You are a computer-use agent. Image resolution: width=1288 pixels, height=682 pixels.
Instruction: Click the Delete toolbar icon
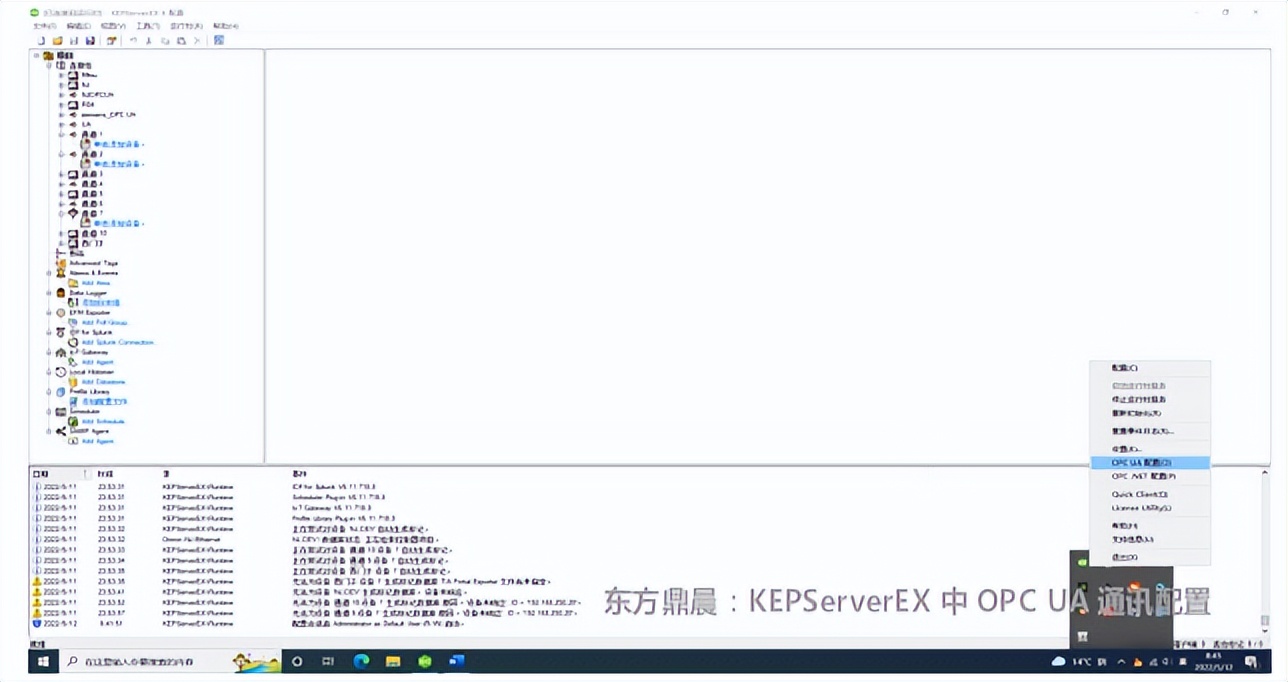tap(197, 41)
